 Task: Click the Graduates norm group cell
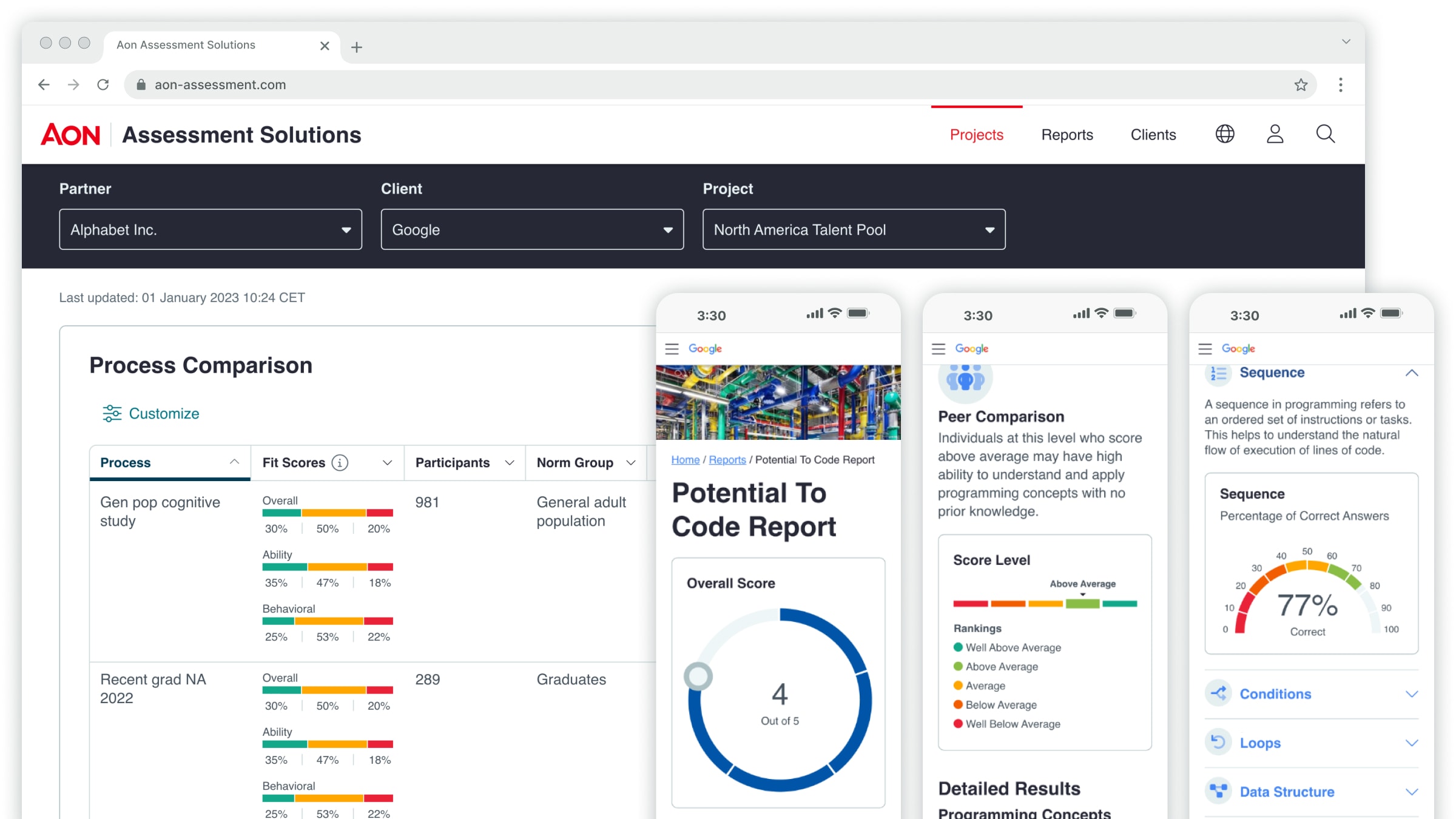(x=571, y=679)
